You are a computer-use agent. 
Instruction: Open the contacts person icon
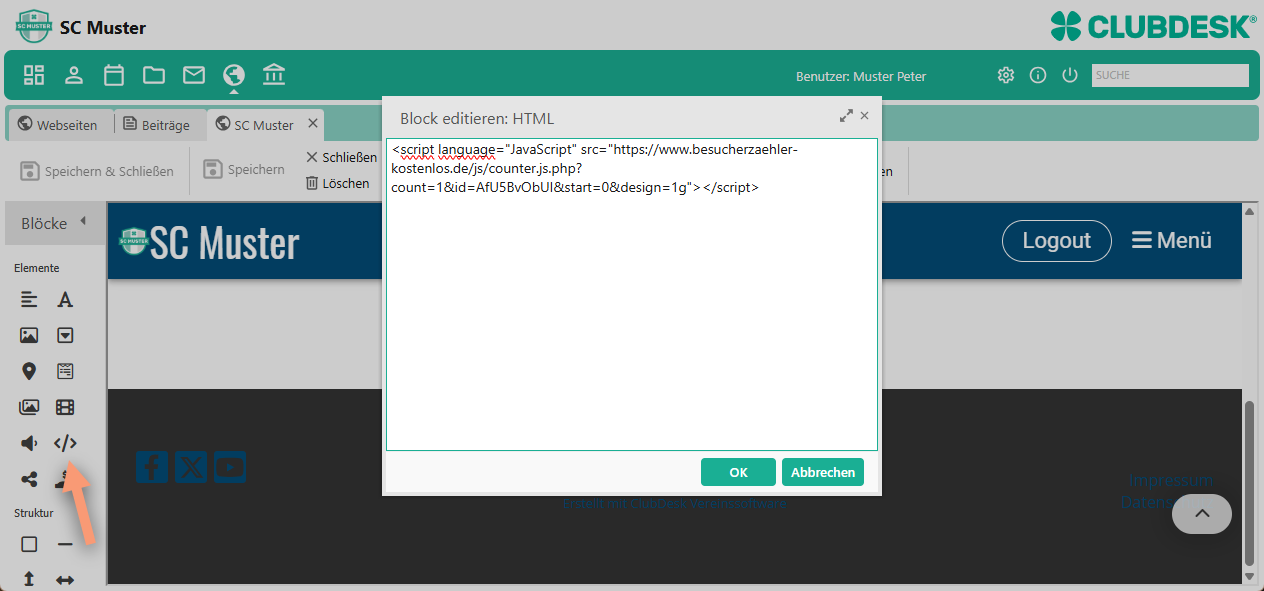pyautogui.click(x=74, y=75)
